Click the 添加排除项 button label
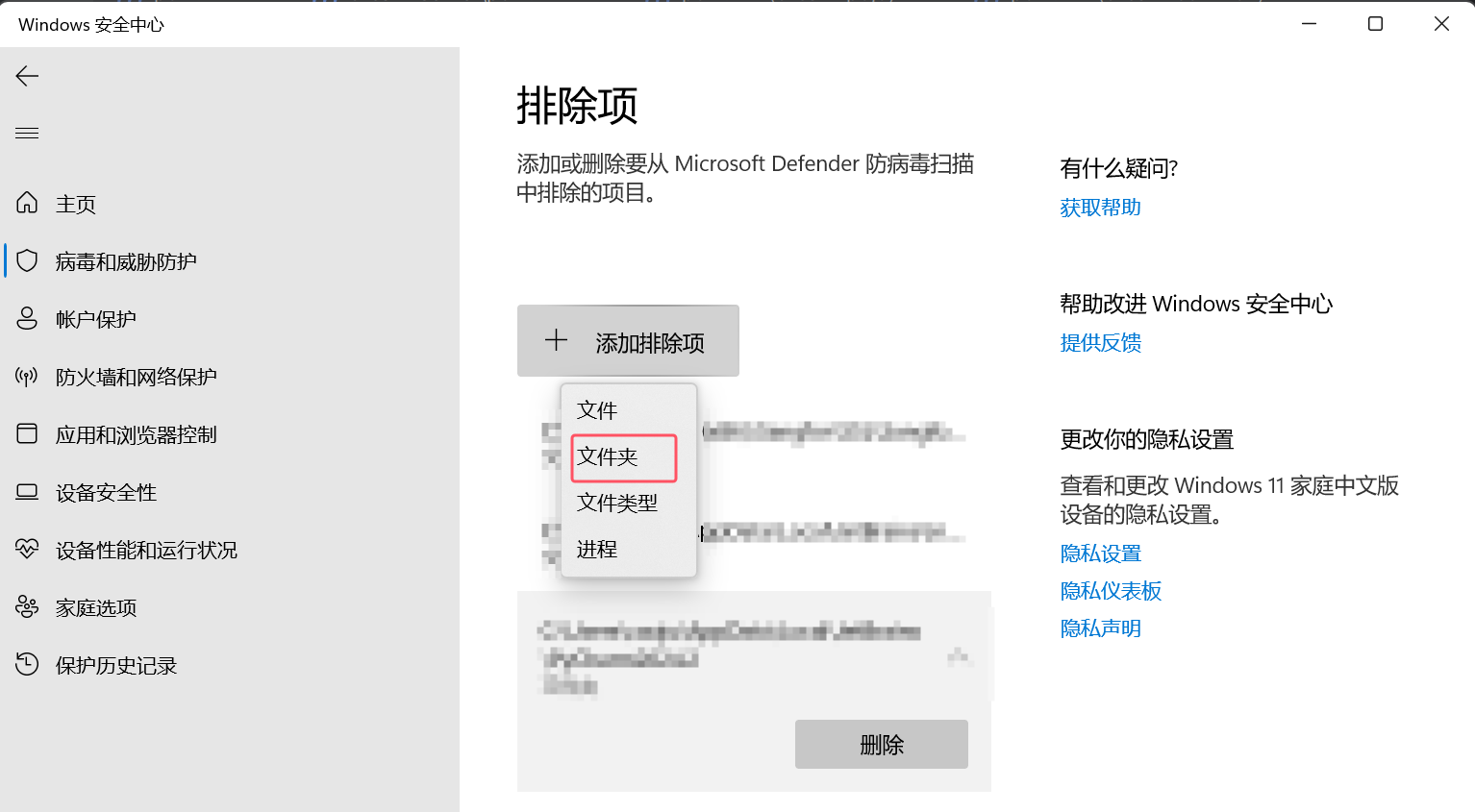Screen dimensions: 1475x812 pos(650,343)
